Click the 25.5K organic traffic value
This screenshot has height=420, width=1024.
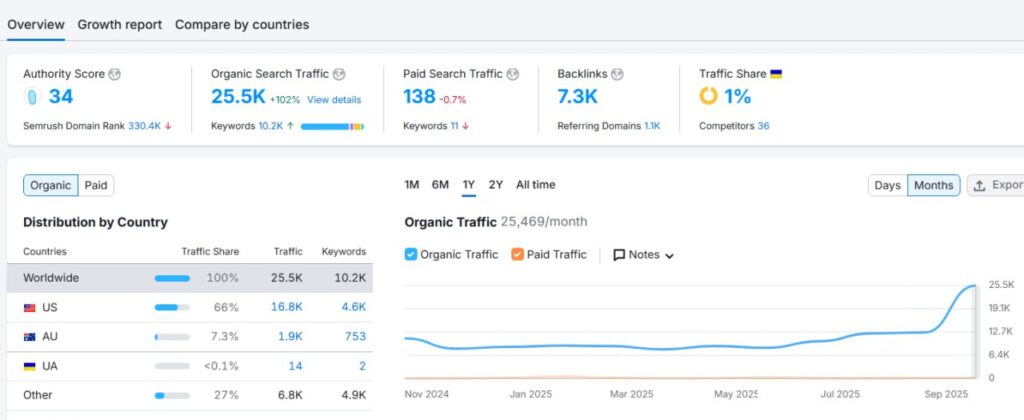(x=238, y=97)
